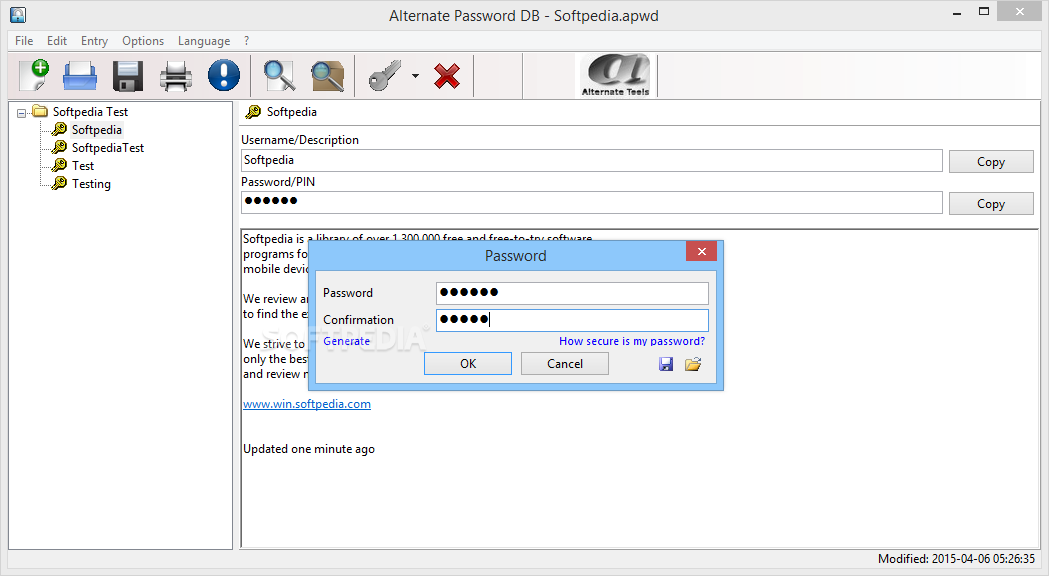
Task: Click the search-in-box magnifier icon
Action: [x=327, y=76]
